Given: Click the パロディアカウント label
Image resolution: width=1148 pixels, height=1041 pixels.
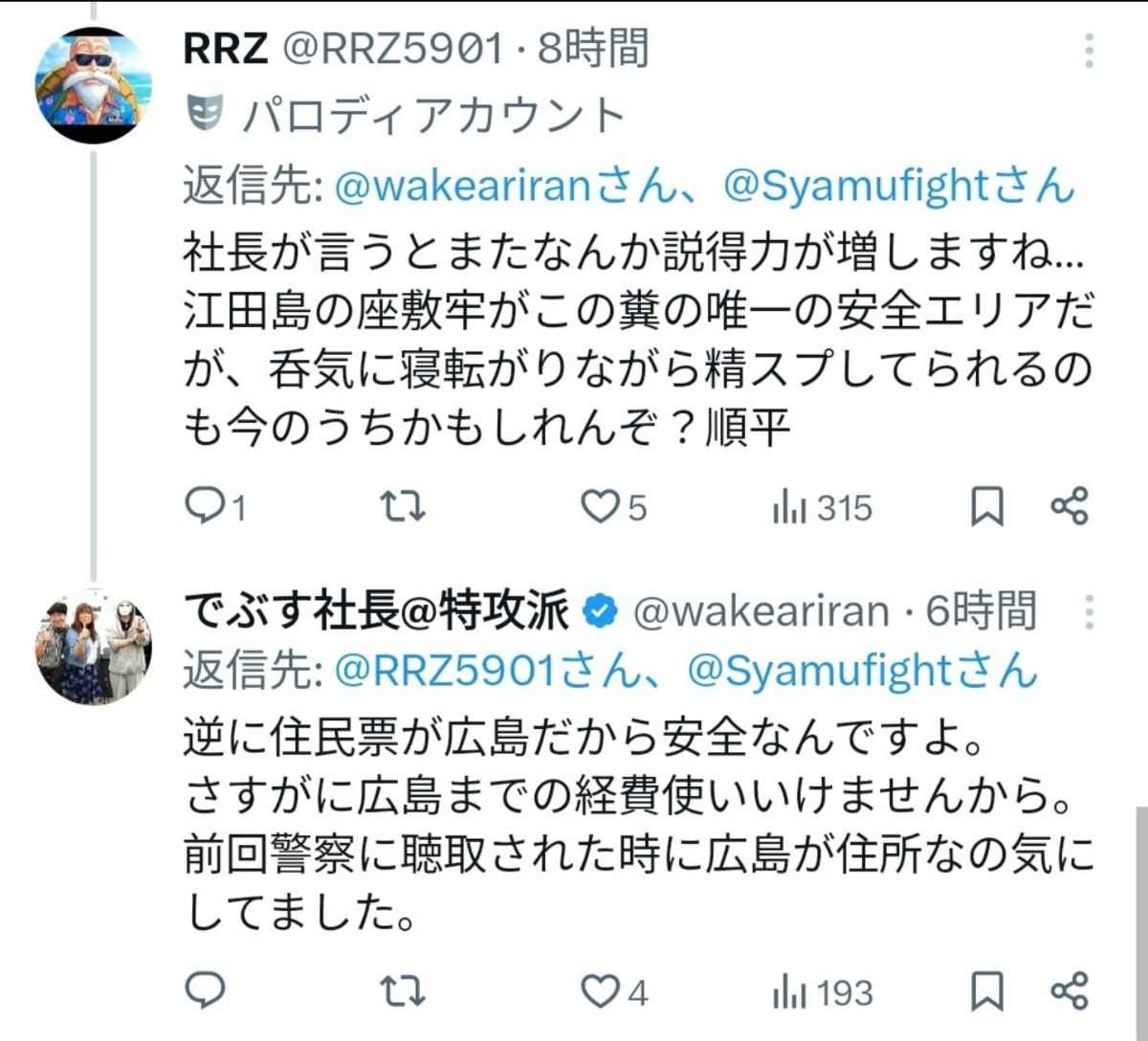Looking at the screenshot, I should coord(433,116).
